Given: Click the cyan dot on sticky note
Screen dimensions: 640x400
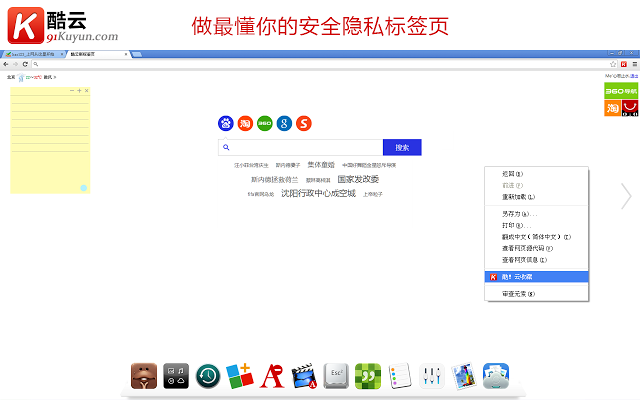Looking at the screenshot, I should point(84,188).
